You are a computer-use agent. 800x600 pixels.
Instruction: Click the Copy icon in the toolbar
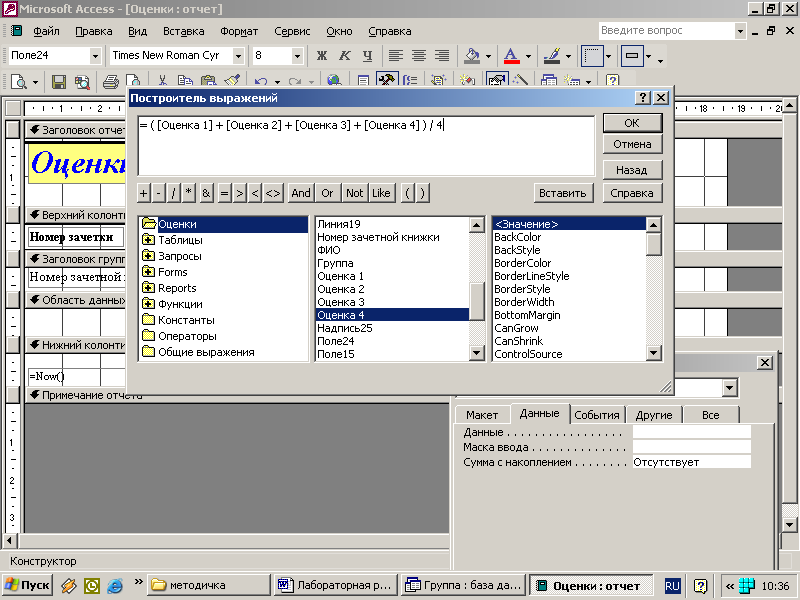(185, 81)
